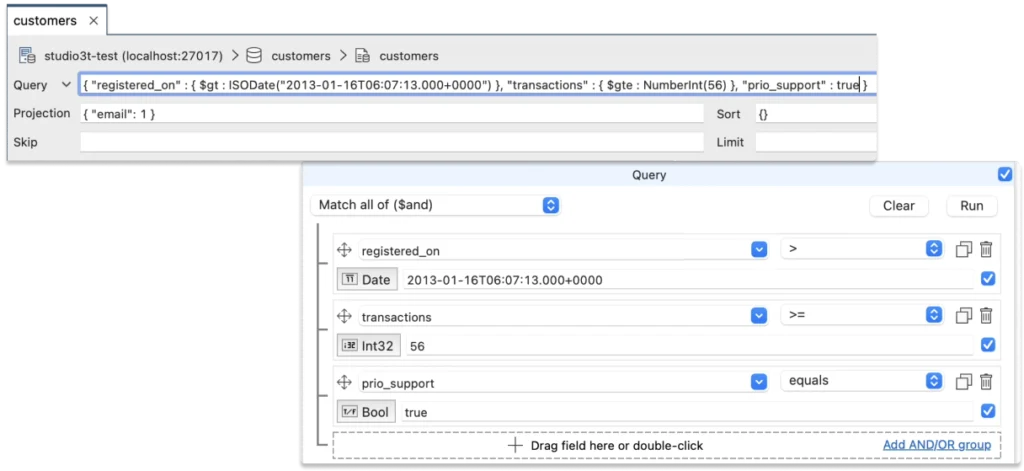Click the customers collection breadcrumb label

coord(409,56)
